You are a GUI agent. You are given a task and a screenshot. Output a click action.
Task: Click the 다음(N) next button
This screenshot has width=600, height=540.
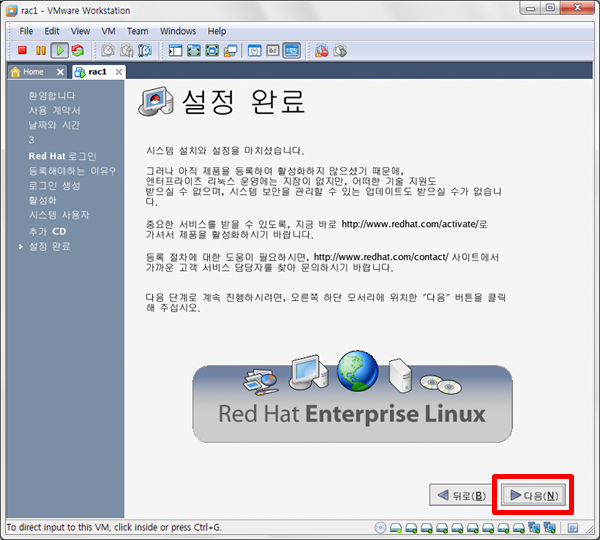tap(533, 495)
